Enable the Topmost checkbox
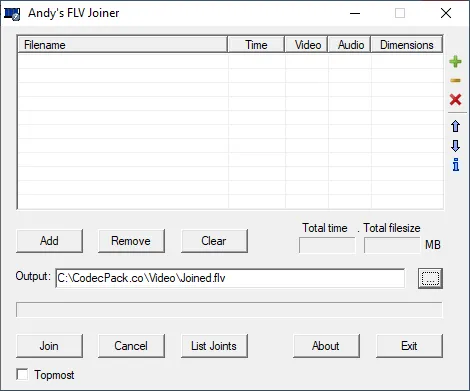Image resolution: width=470 pixels, height=391 pixels. pos(22,374)
